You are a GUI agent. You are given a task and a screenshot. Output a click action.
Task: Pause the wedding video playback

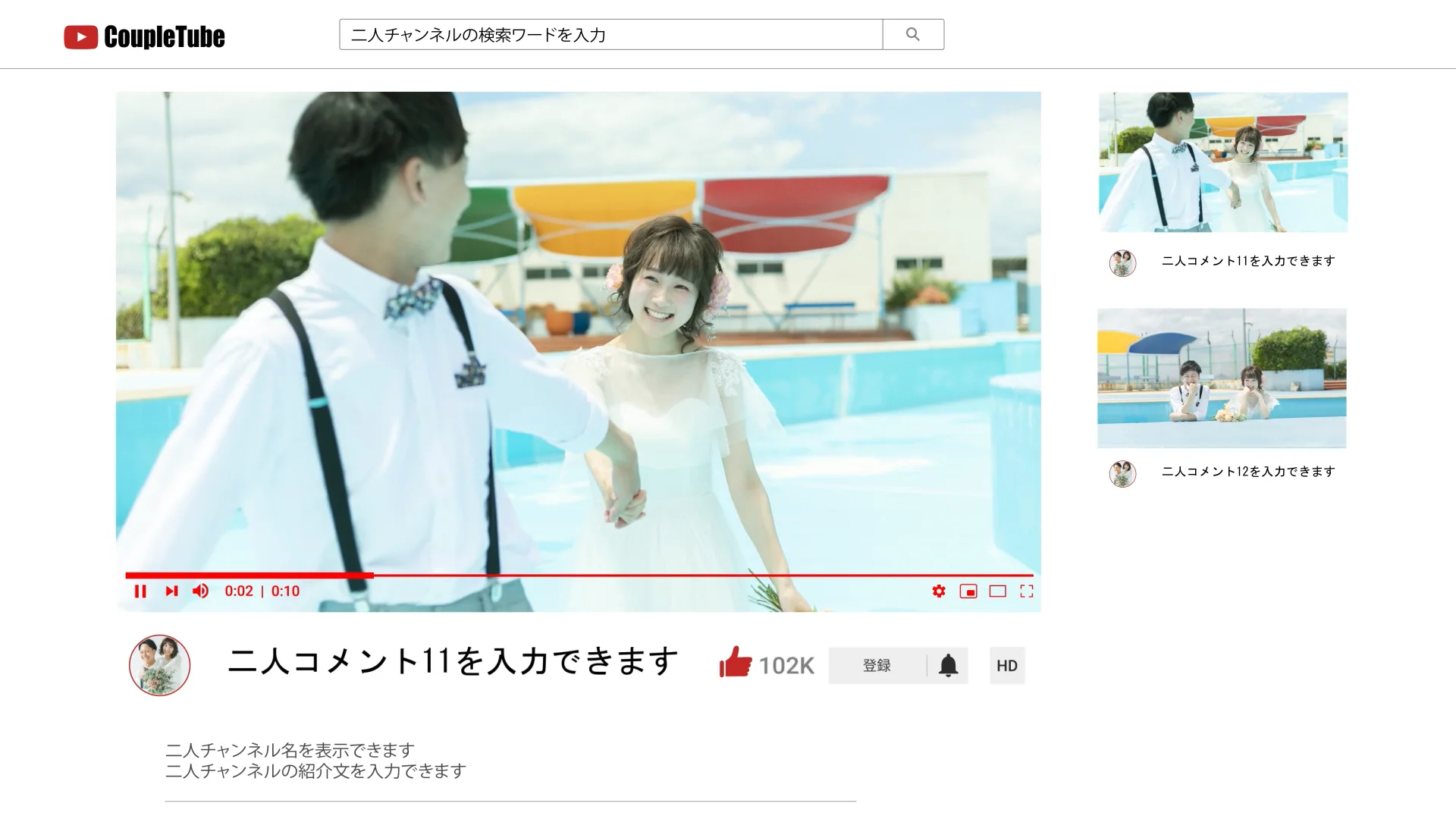(141, 591)
